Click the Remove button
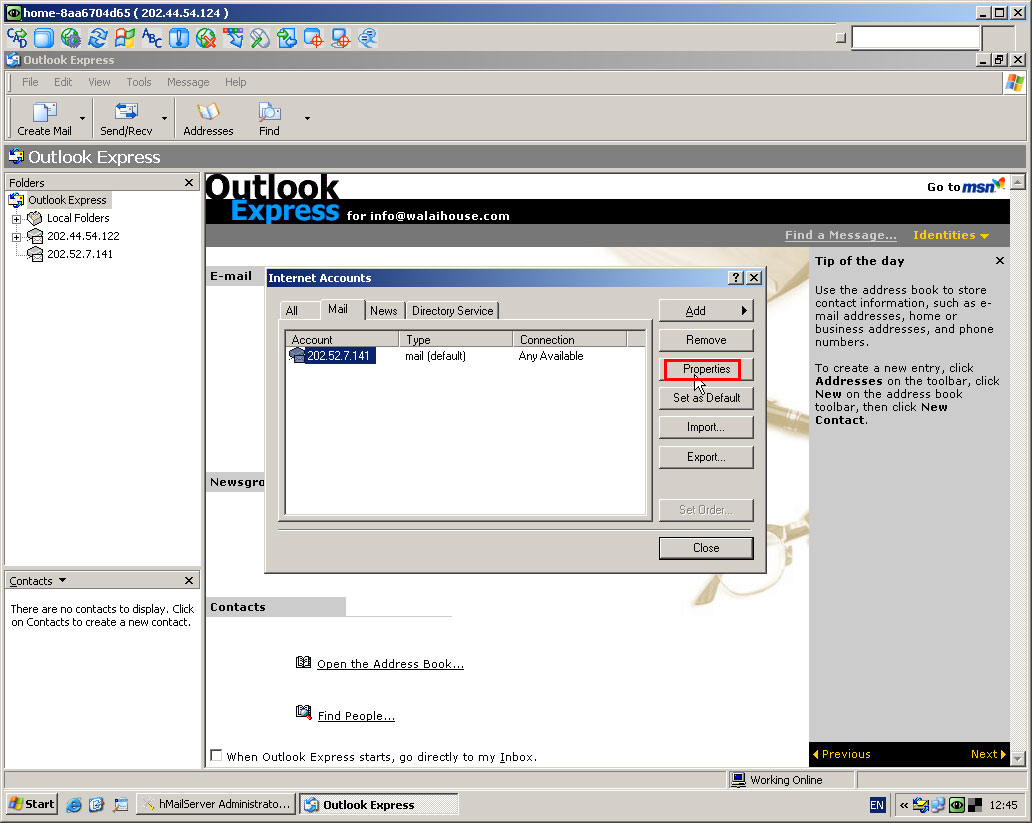Image resolution: width=1032 pixels, height=823 pixels. (706, 340)
